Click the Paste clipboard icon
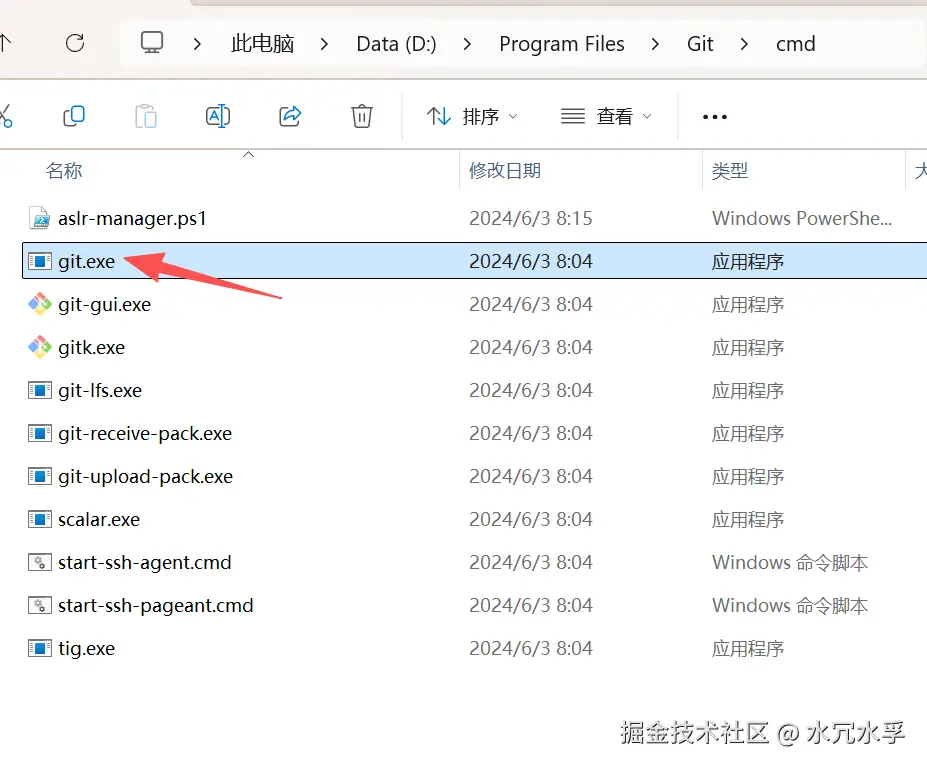The image size is (927, 768). pos(145,116)
